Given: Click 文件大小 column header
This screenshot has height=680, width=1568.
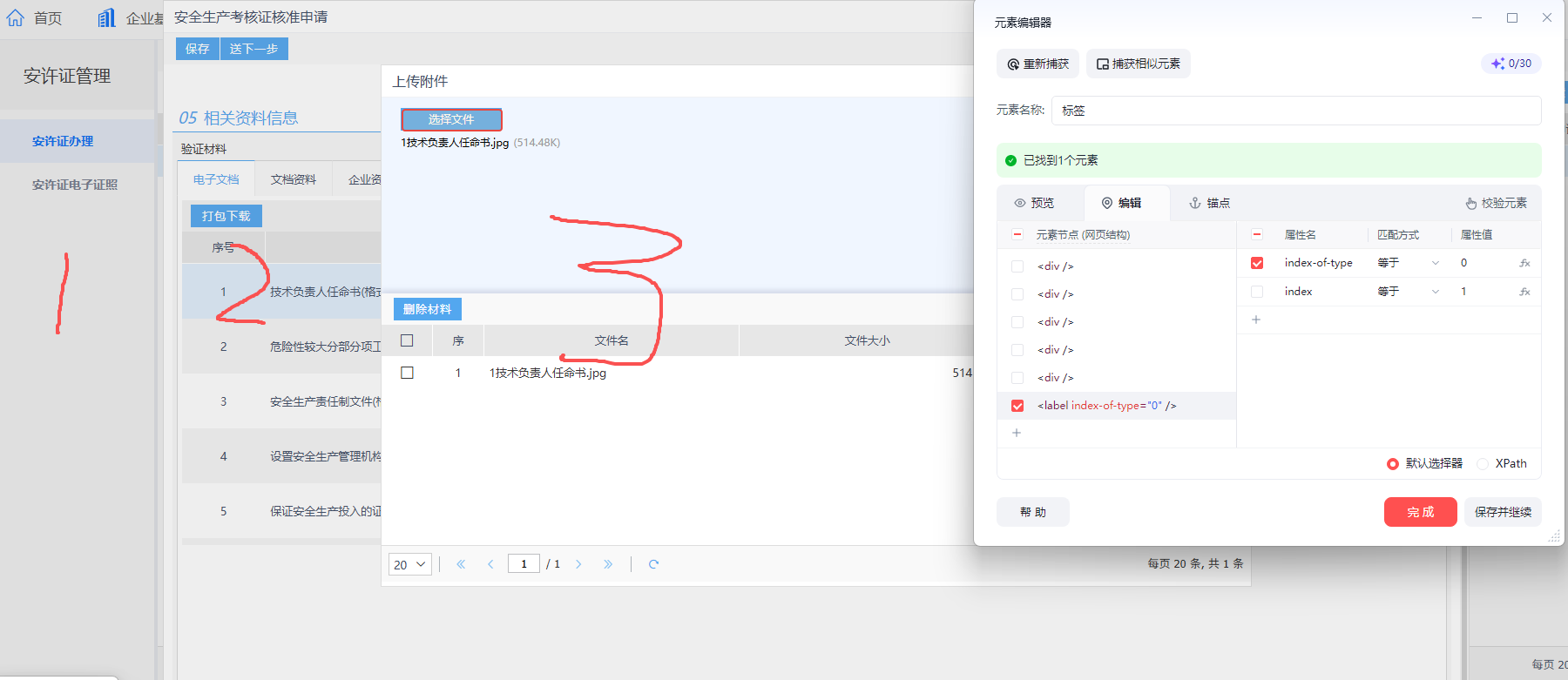Looking at the screenshot, I should click(867, 340).
